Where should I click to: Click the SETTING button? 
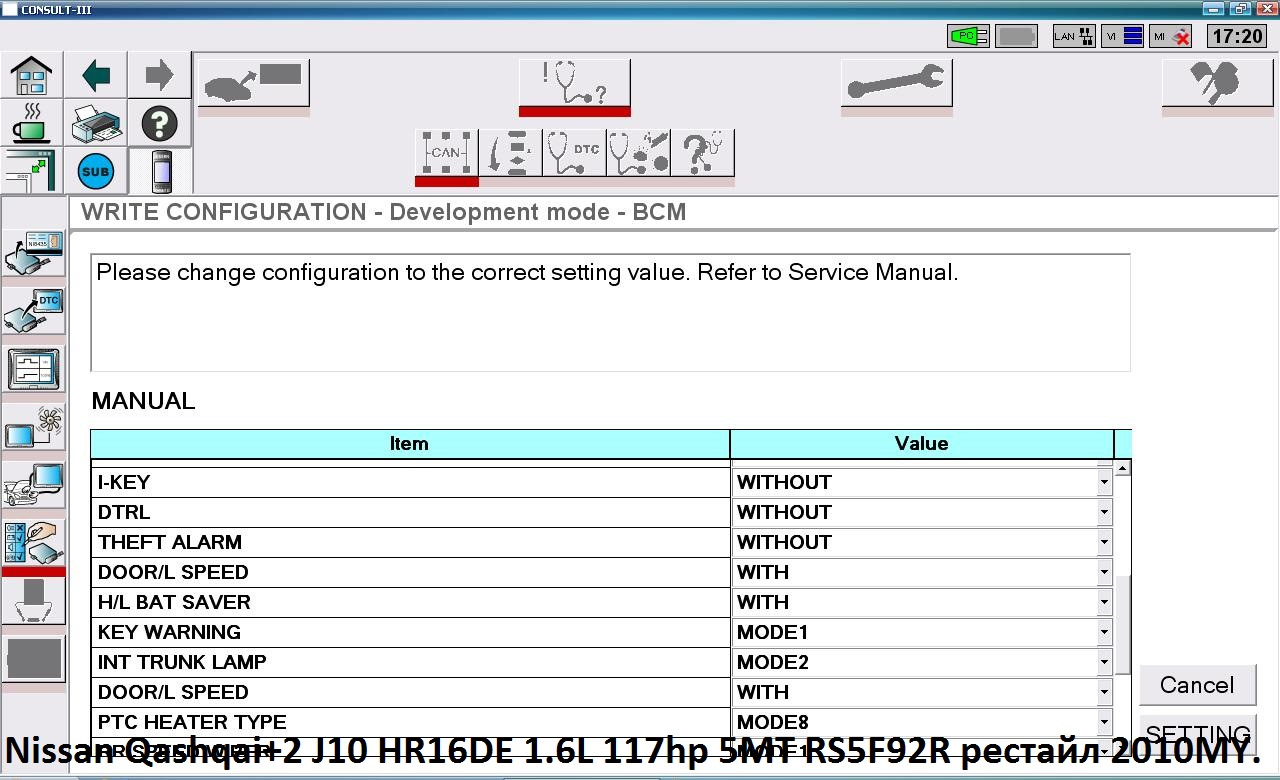(1197, 734)
